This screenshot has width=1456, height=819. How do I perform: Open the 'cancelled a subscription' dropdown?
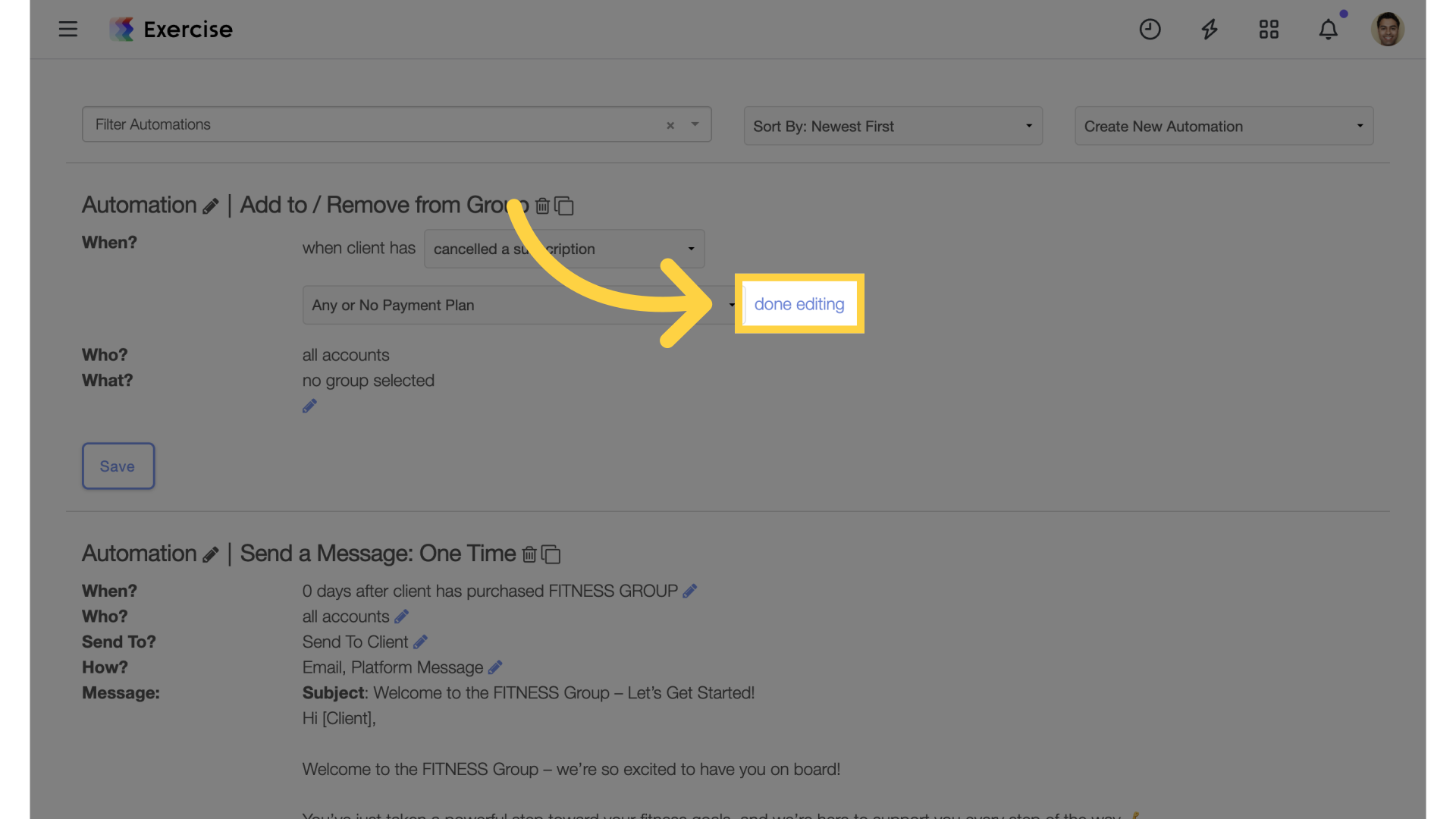564,249
